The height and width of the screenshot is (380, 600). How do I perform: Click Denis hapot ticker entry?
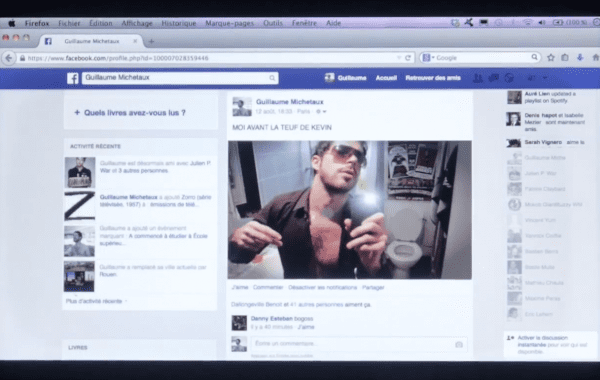546,122
